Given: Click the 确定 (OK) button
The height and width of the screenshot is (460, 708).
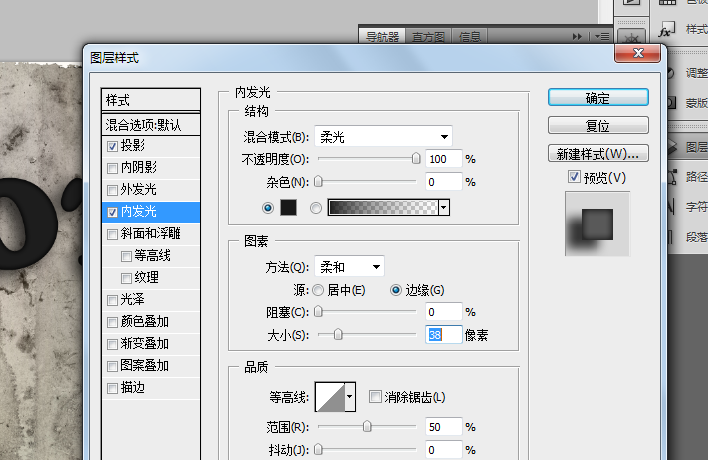Looking at the screenshot, I should pyautogui.click(x=598, y=98).
